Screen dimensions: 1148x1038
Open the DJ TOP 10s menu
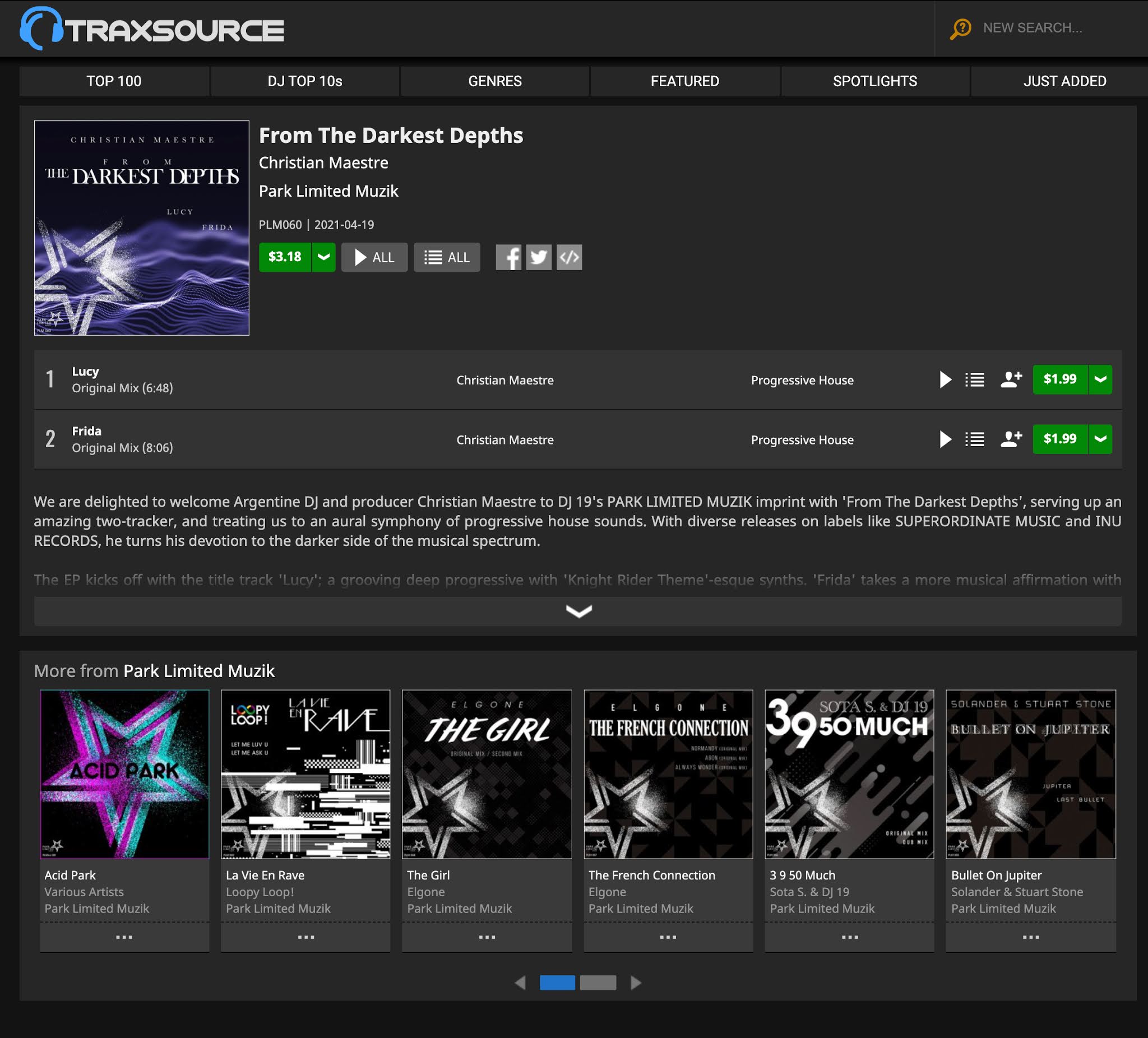click(304, 81)
